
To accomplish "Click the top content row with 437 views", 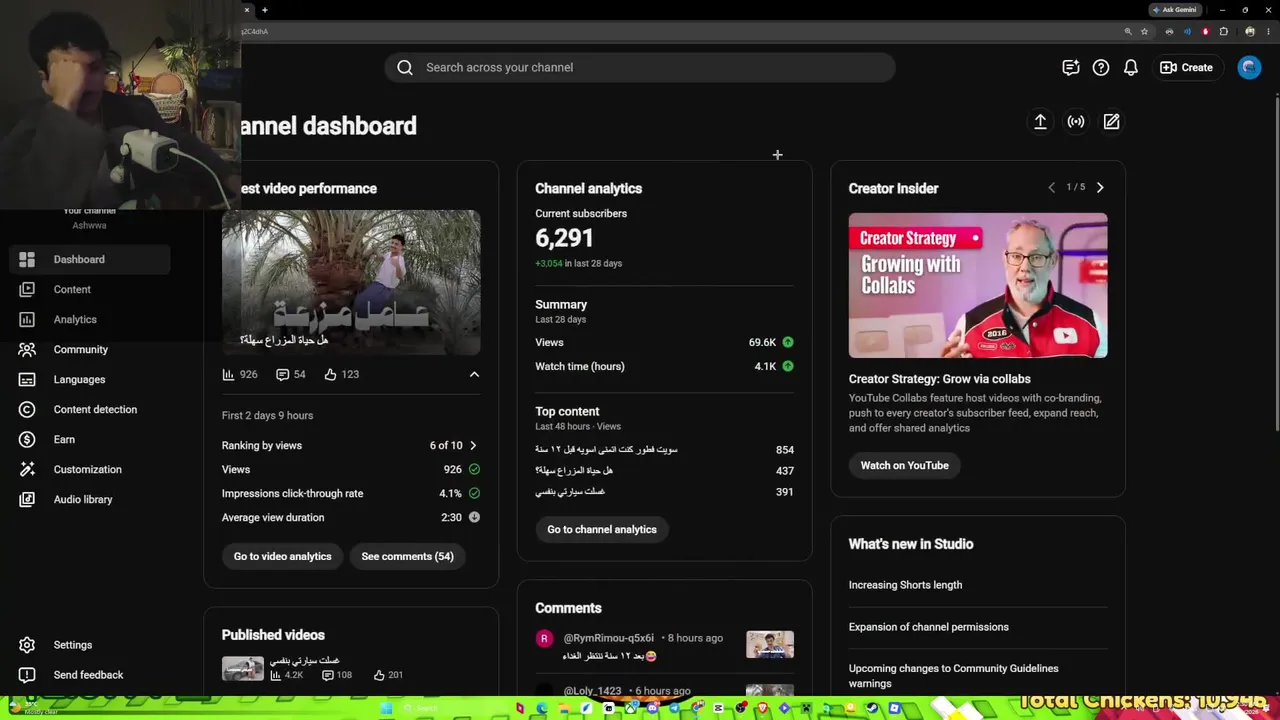I will coord(664,471).
